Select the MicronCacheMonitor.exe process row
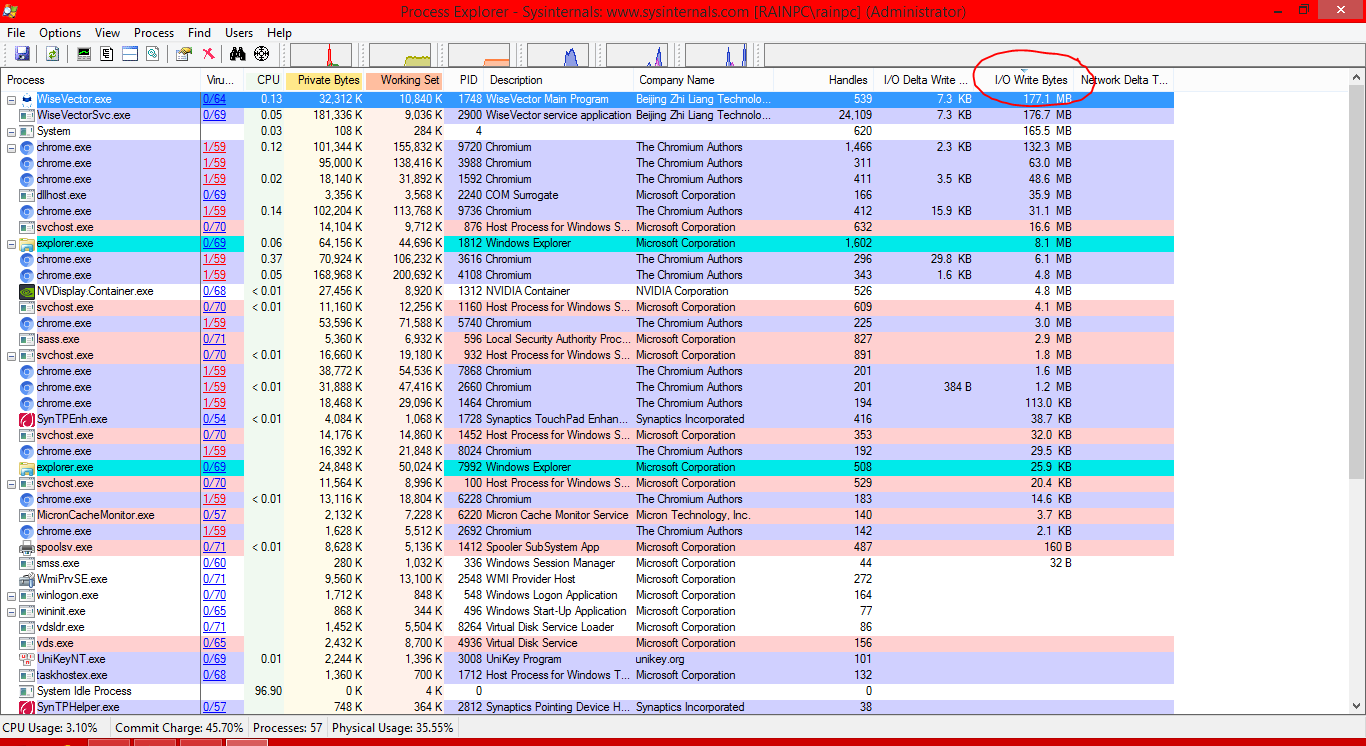 tap(96, 515)
